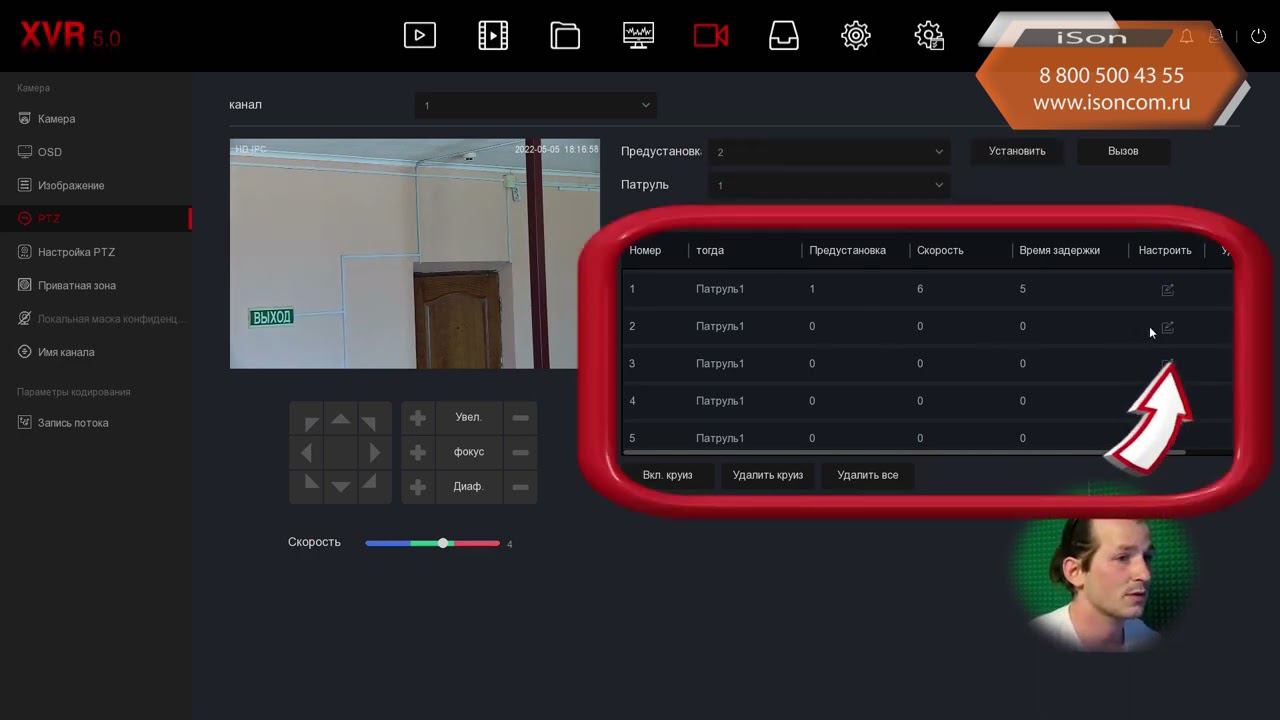Screen dimensions: 1280x720
Task: Click the edit icon for patrol row 1
Action: click(1167, 290)
